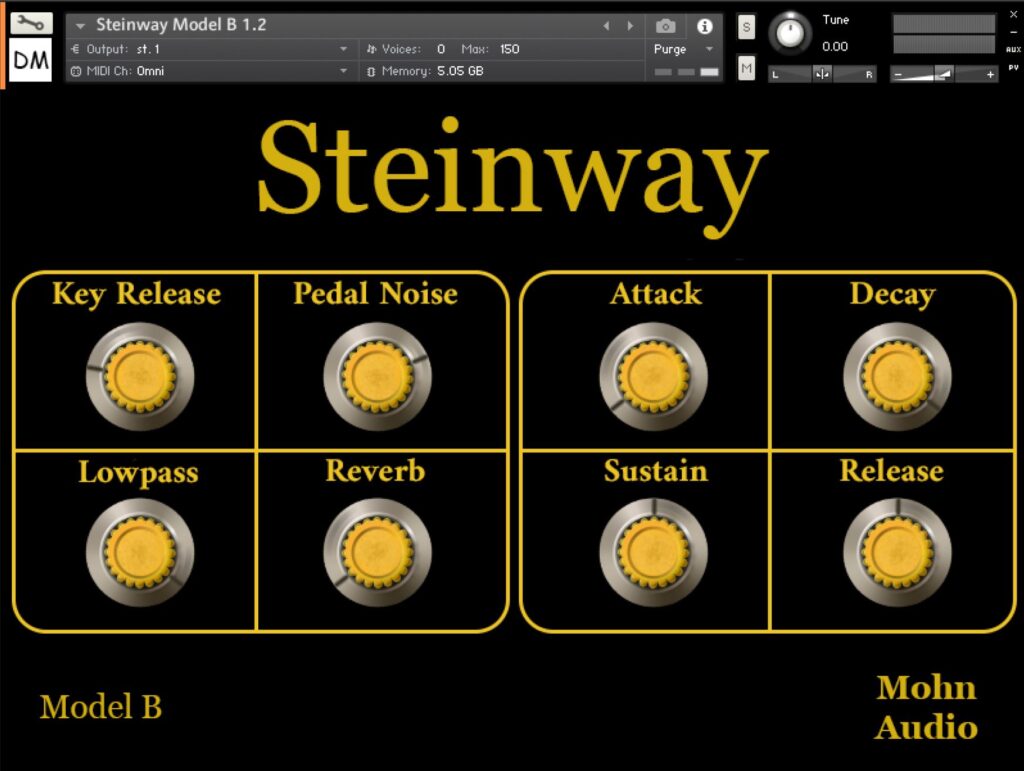Click the pan center icon on pan slider

822,74
